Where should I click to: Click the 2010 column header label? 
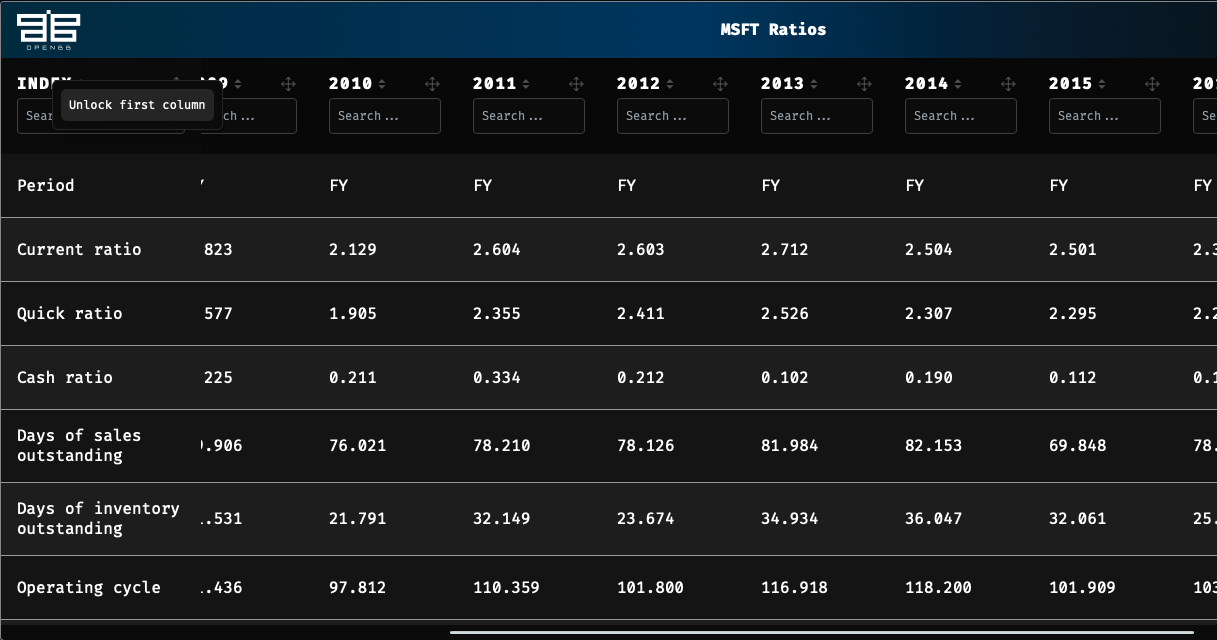(x=351, y=84)
